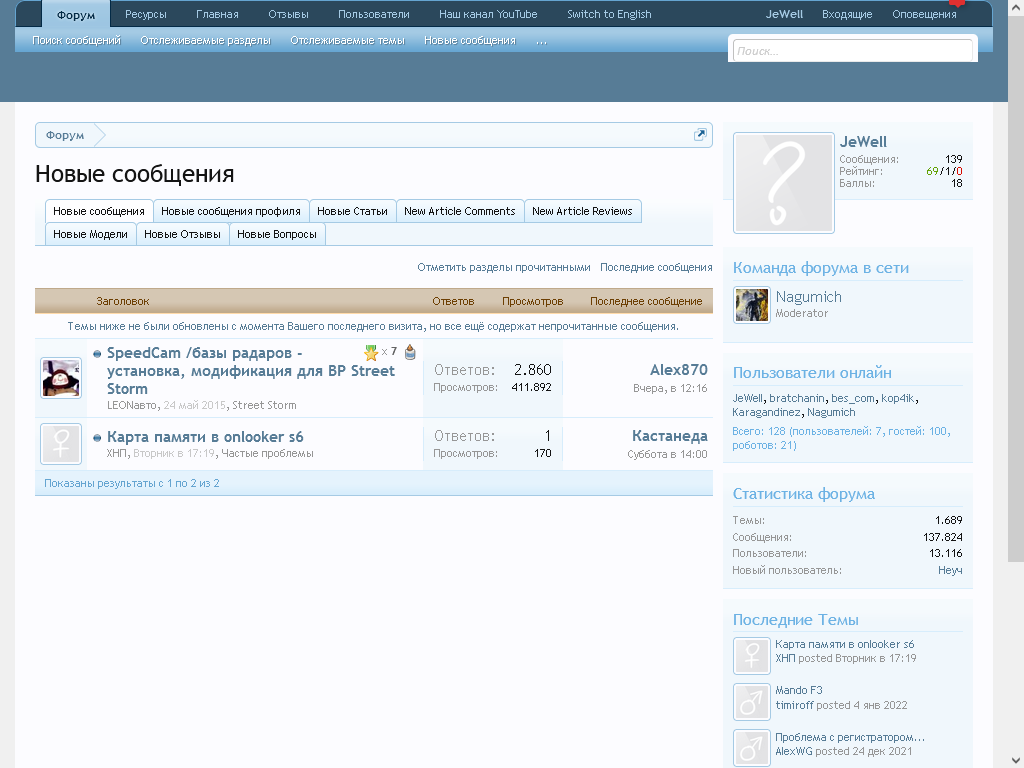Click the ХНП avatar in the thread list
The image size is (1024, 768).
(x=61, y=444)
